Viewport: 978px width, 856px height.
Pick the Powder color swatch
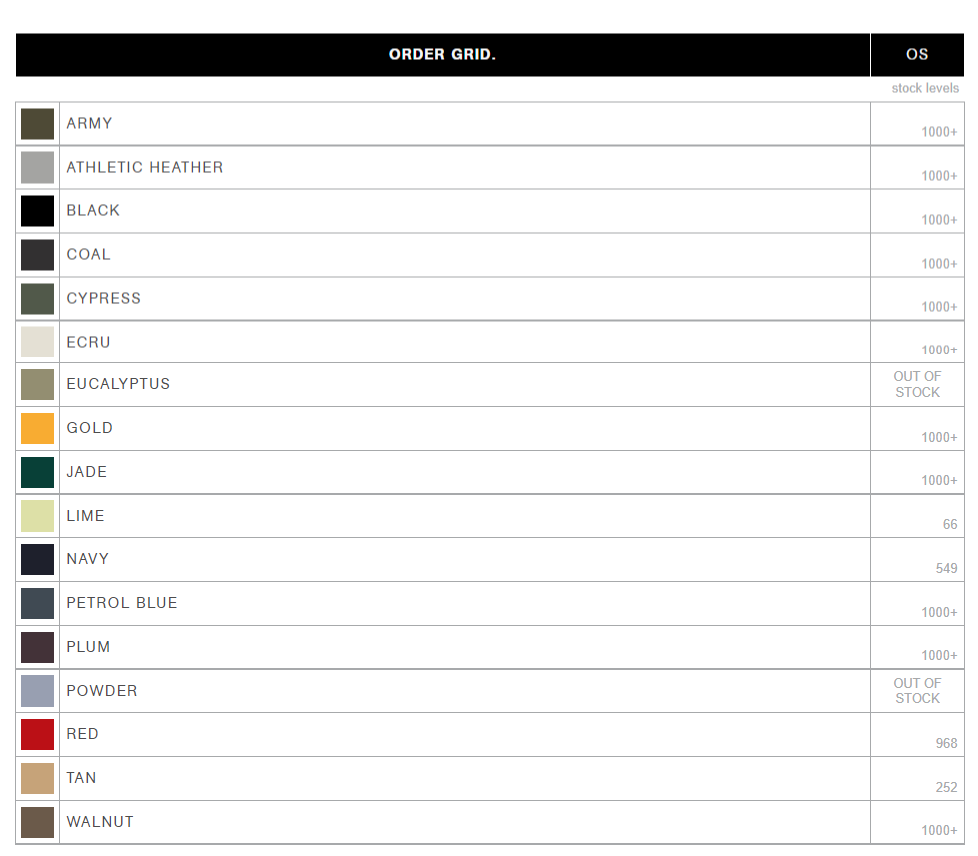[x=37, y=691]
